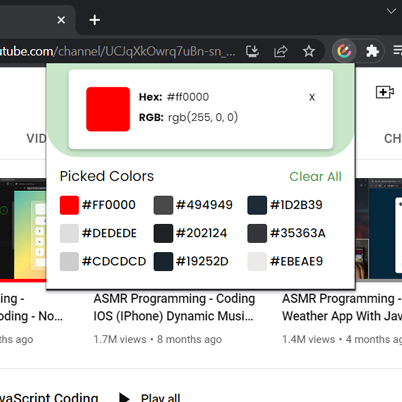Bookmark this page with the star icon
Viewport: 402px width, 402px height.
click(x=309, y=51)
